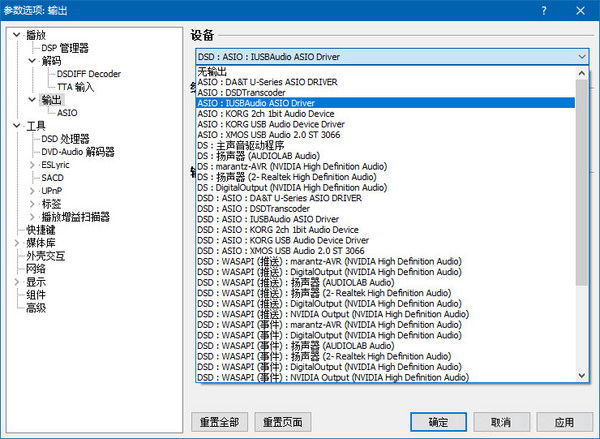Collapse the 工具 tree node
The height and width of the screenshot is (439, 600).
pyautogui.click(x=16, y=126)
